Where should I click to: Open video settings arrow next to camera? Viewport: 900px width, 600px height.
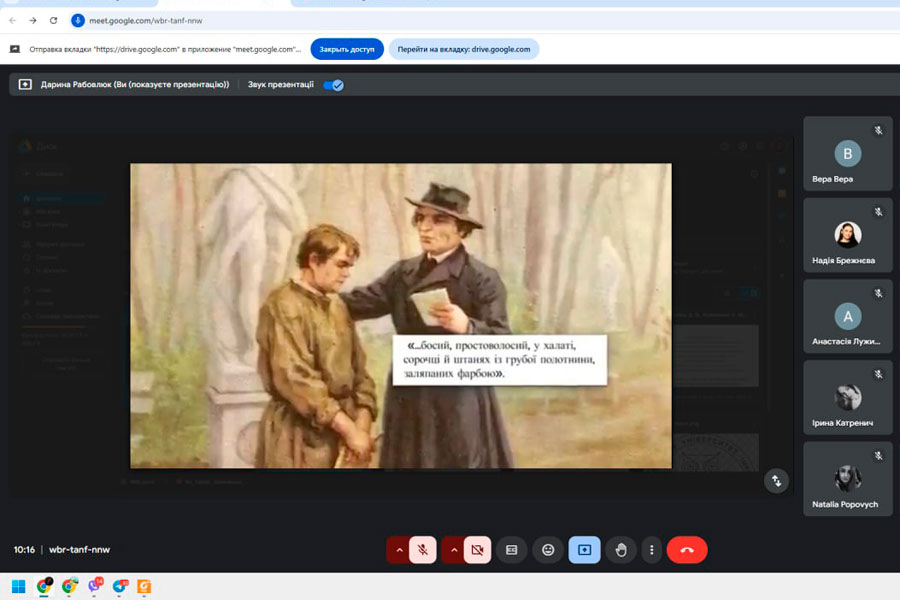[x=453, y=550]
